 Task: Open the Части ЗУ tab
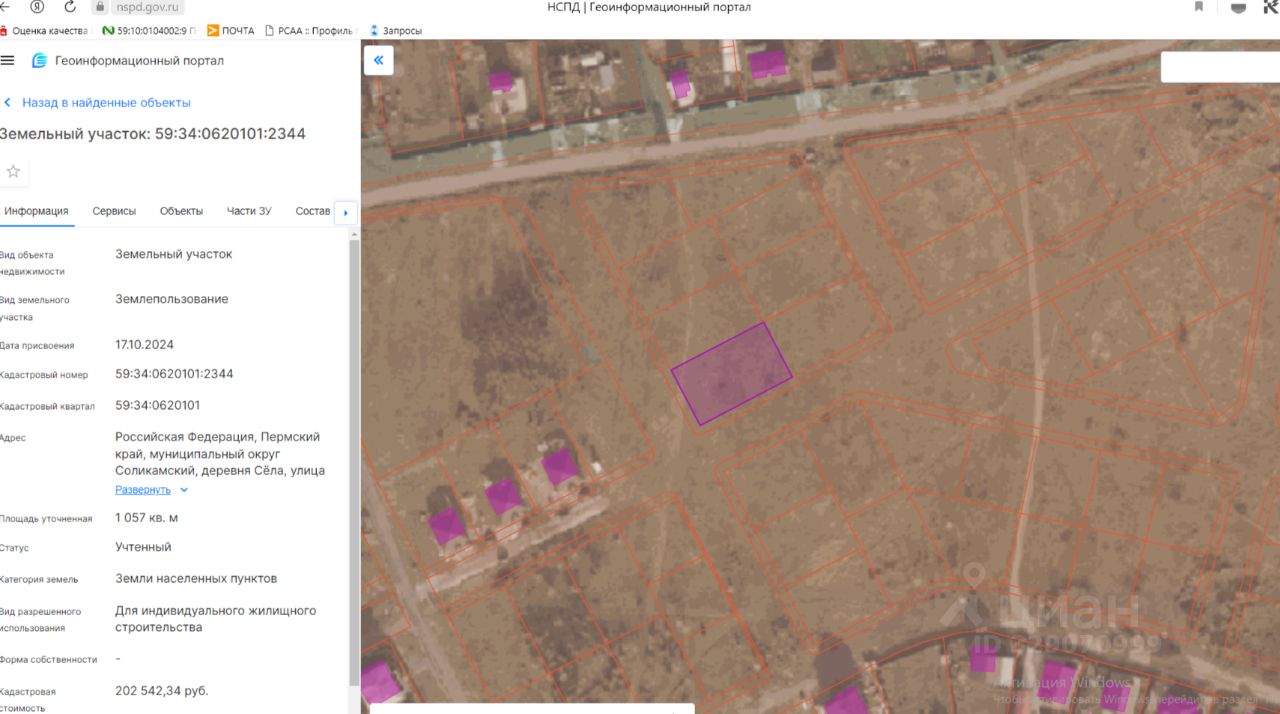click(x=249, y=211)
